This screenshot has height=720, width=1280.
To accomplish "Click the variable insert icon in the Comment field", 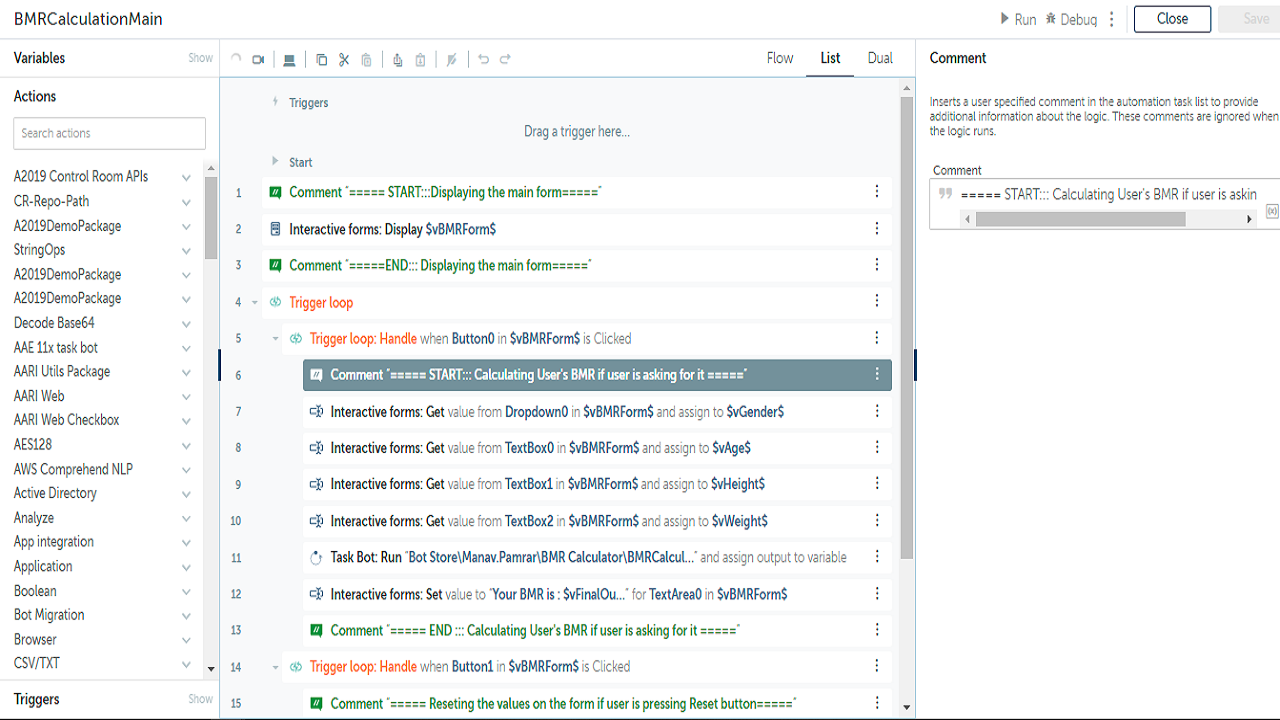I will pyautogui.click(x=1271, y=211).
